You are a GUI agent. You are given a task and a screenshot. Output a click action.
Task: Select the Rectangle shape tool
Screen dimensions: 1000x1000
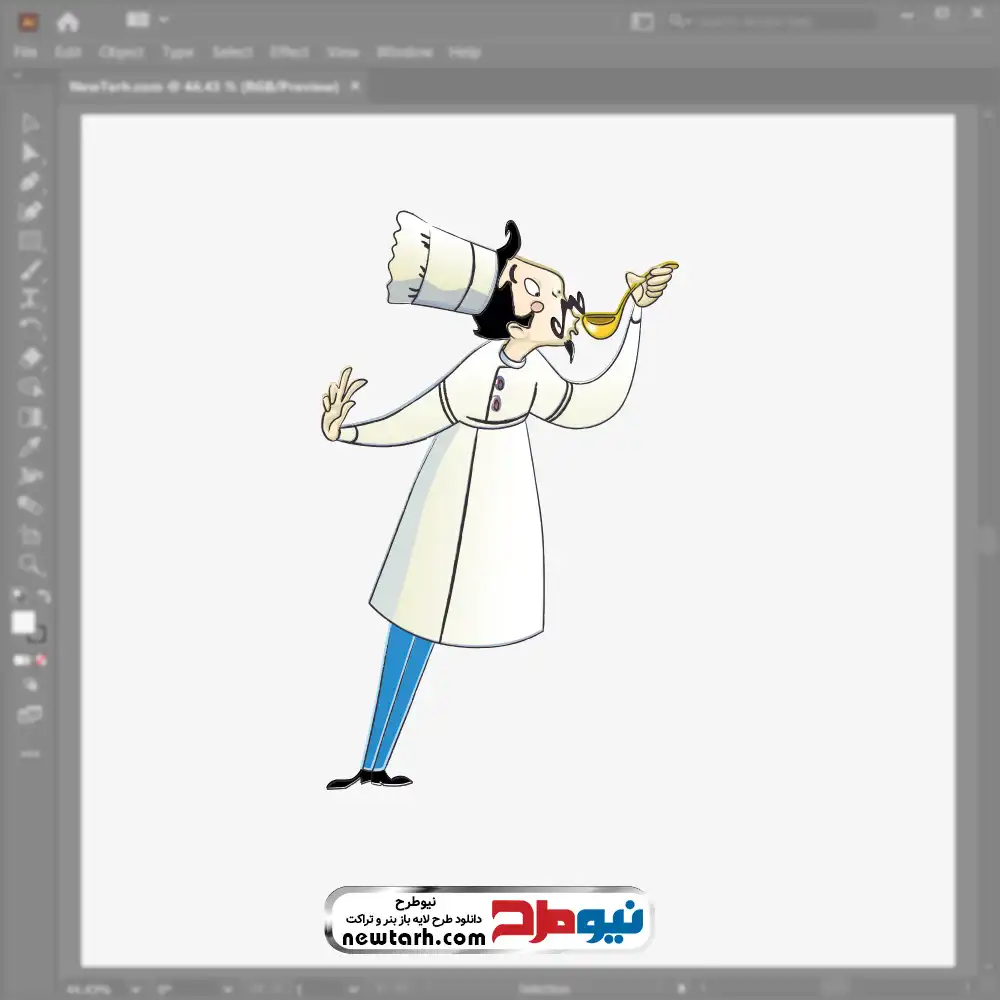30,241
